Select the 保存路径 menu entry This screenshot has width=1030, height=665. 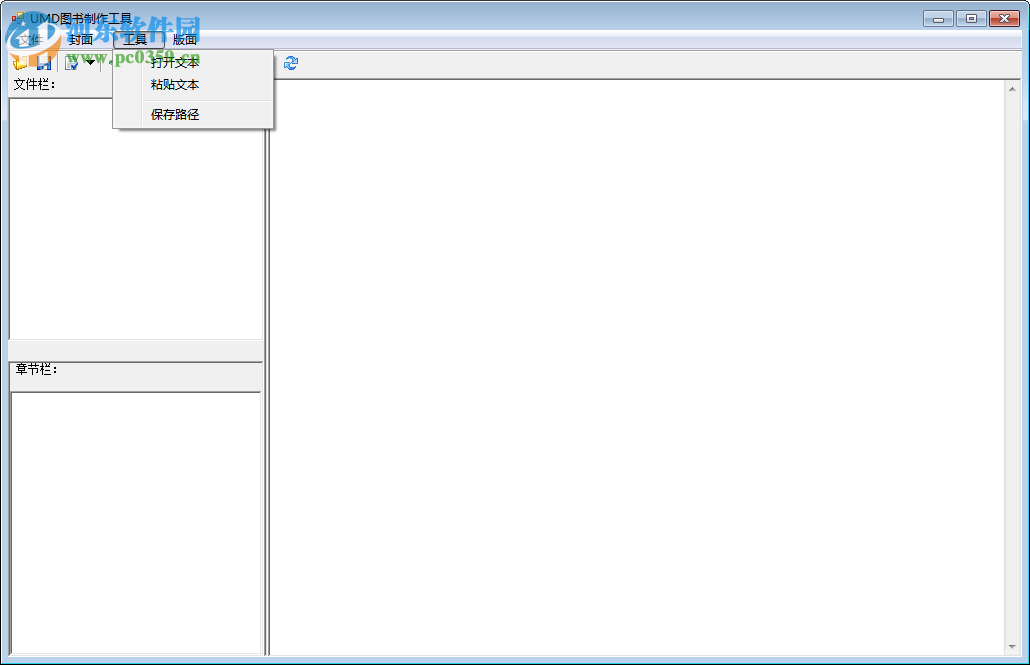coord(193,114)
